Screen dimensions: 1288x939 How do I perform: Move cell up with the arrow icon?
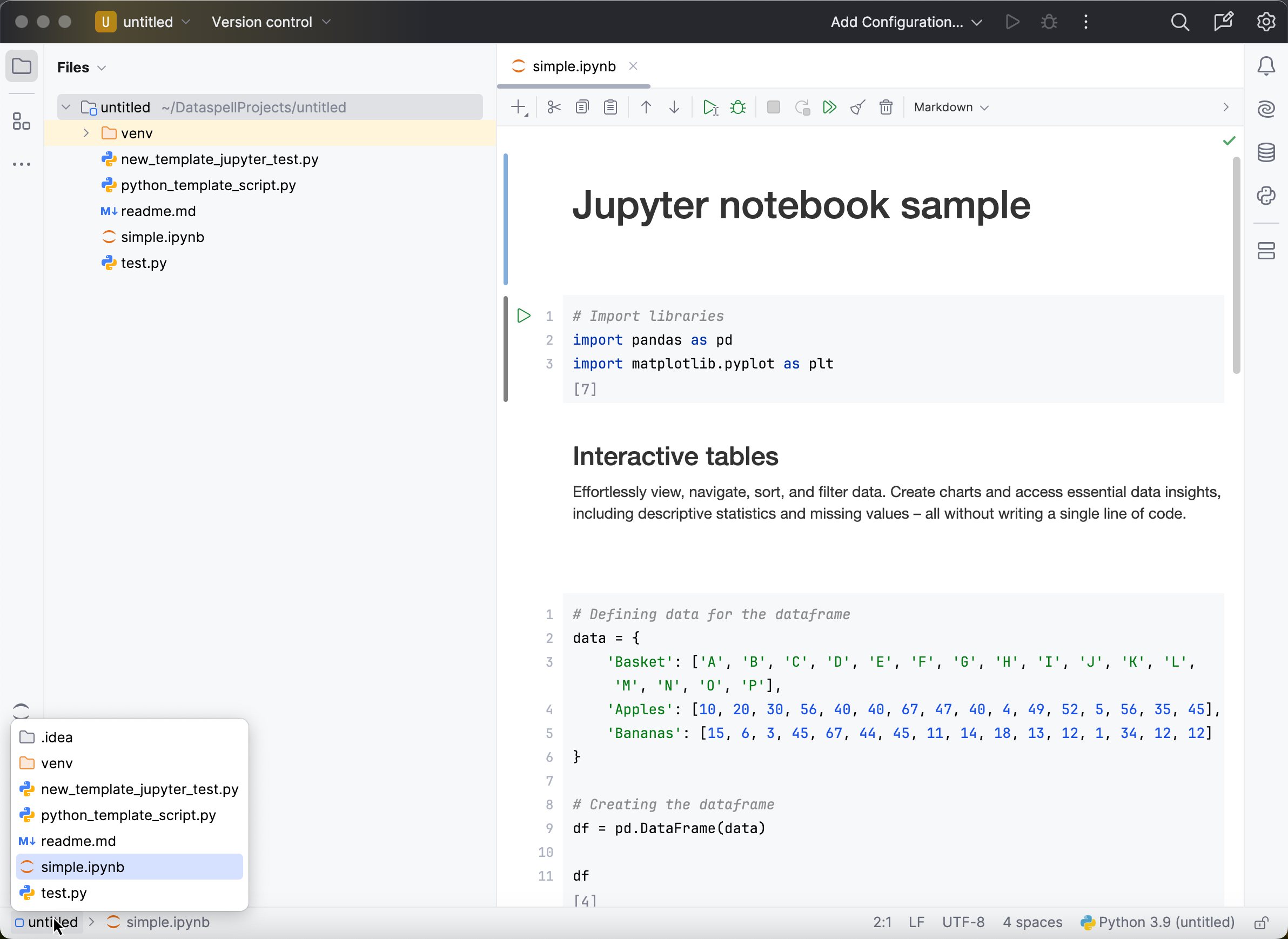[x=646, y=108]
